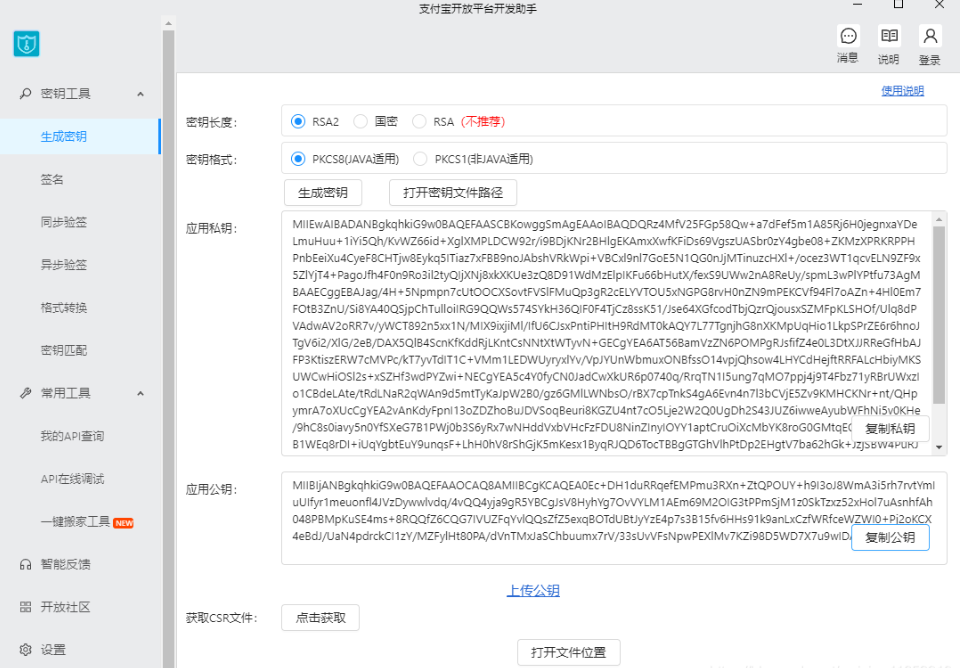Select RSA2 key length option

298,121
